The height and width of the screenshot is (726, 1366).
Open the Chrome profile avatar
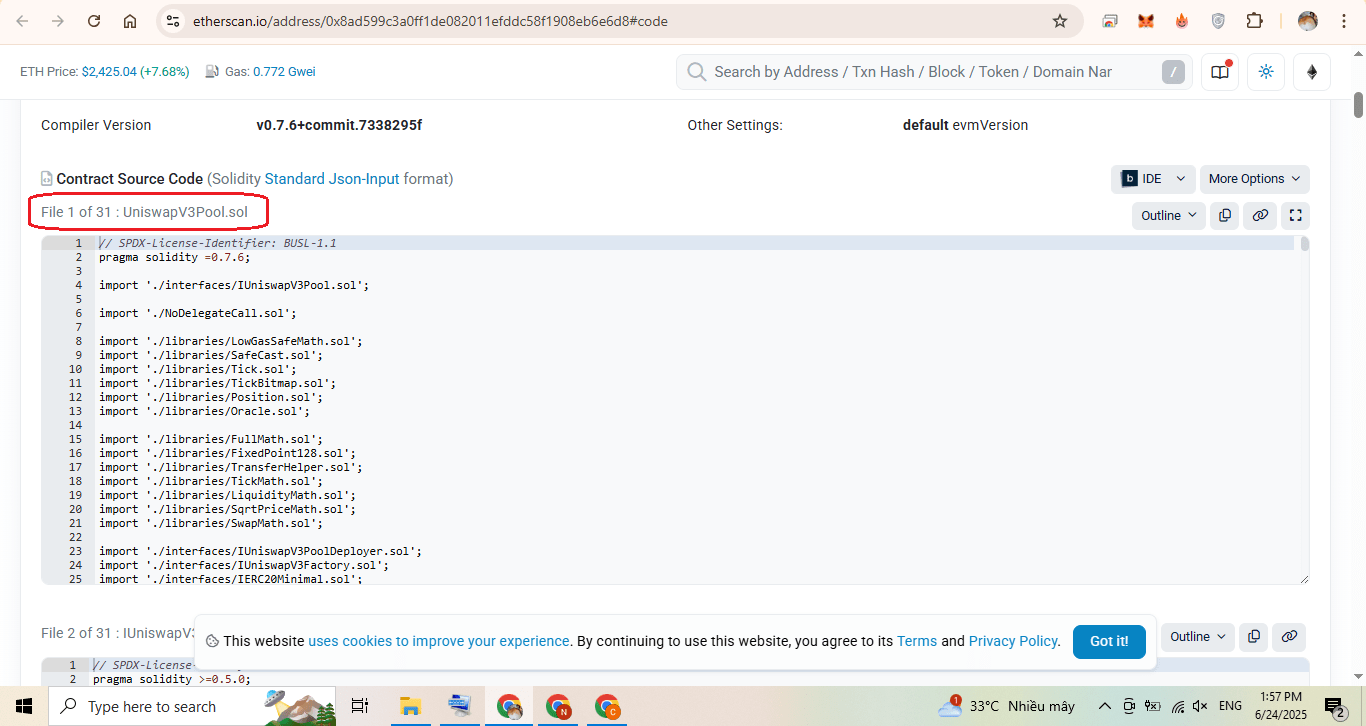tap(1307, 21)
